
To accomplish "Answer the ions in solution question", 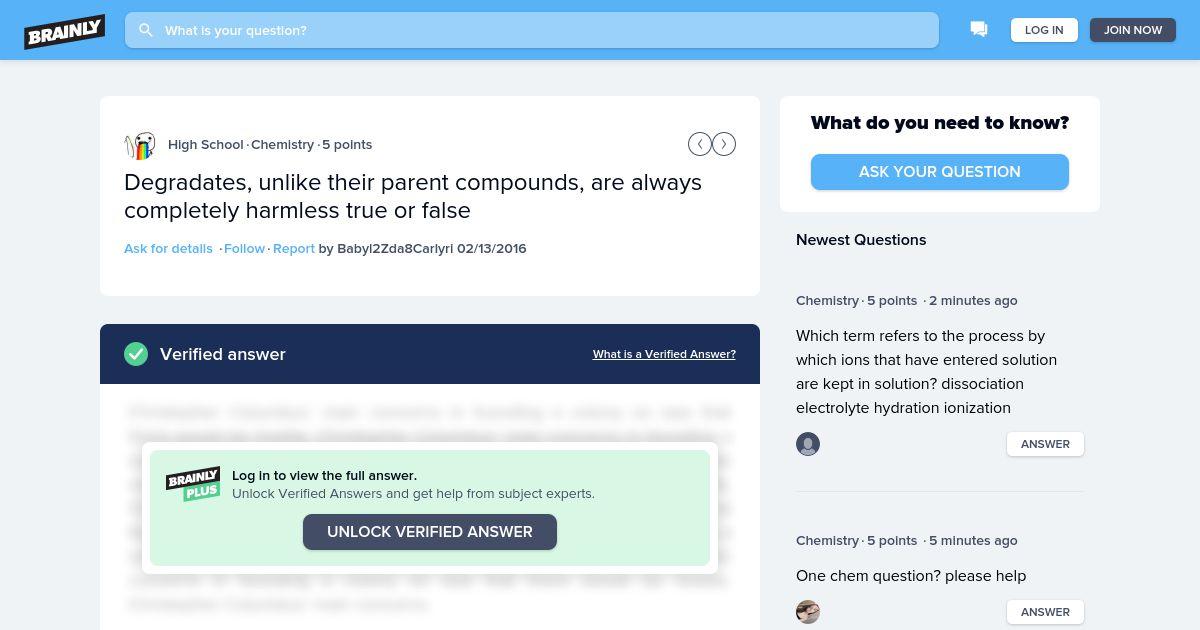I will click(1045, 444).
